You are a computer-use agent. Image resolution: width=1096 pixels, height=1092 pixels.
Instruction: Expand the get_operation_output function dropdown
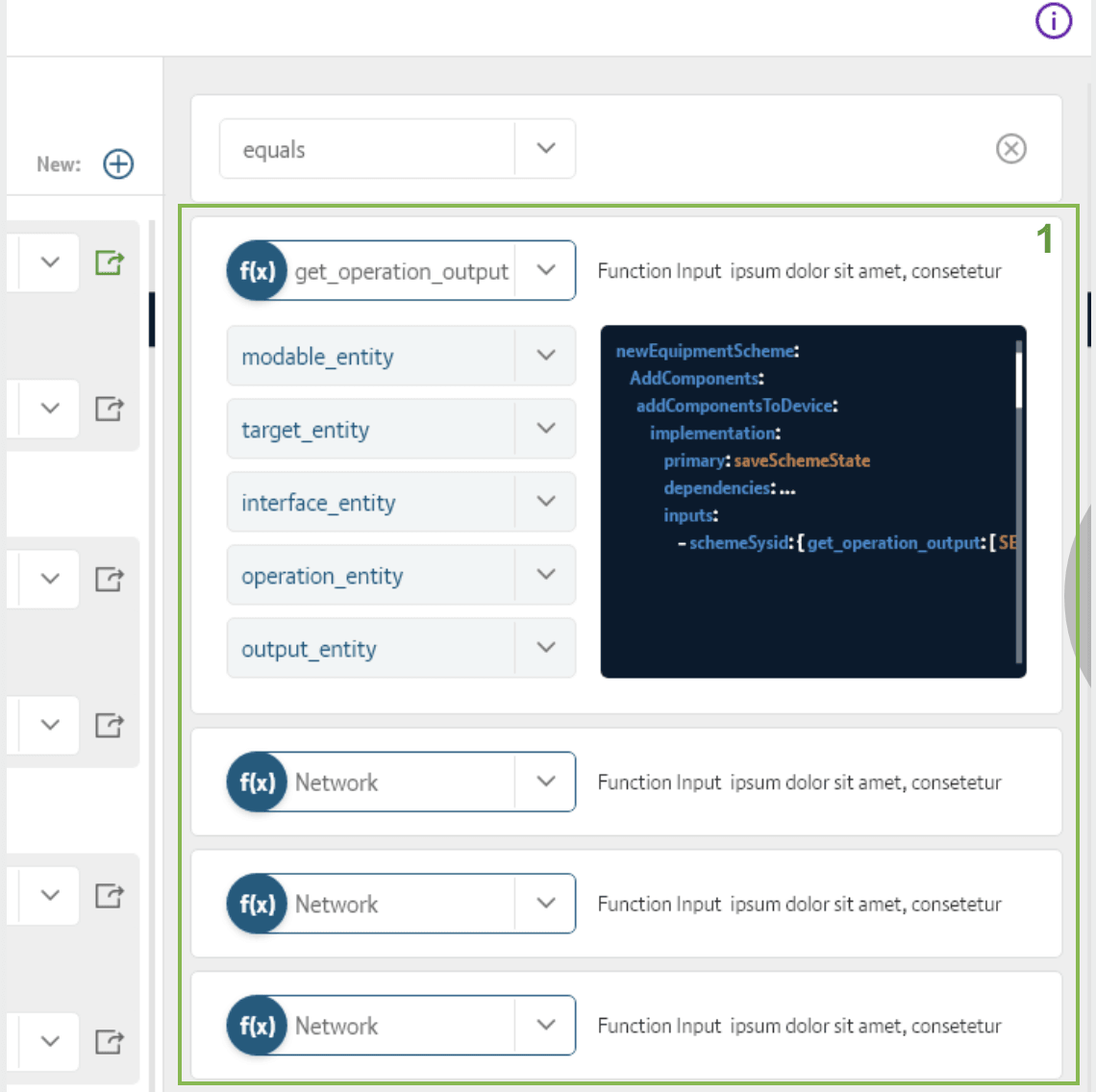[545, 271]
